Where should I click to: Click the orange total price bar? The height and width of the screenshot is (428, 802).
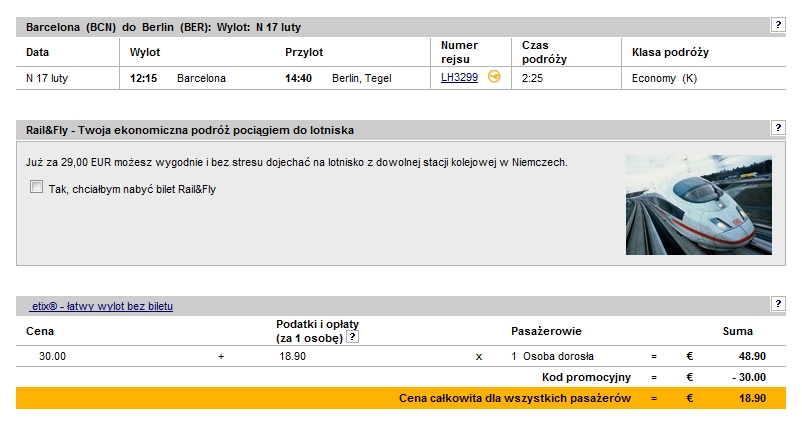click(400, 398)
